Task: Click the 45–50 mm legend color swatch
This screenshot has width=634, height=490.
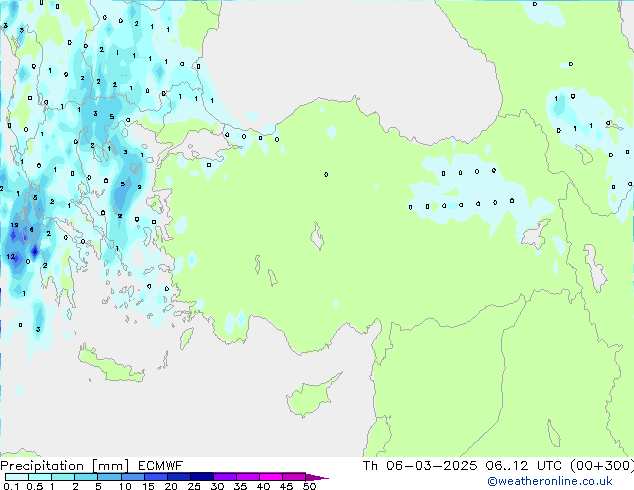Action: click(x=294, y=477)
